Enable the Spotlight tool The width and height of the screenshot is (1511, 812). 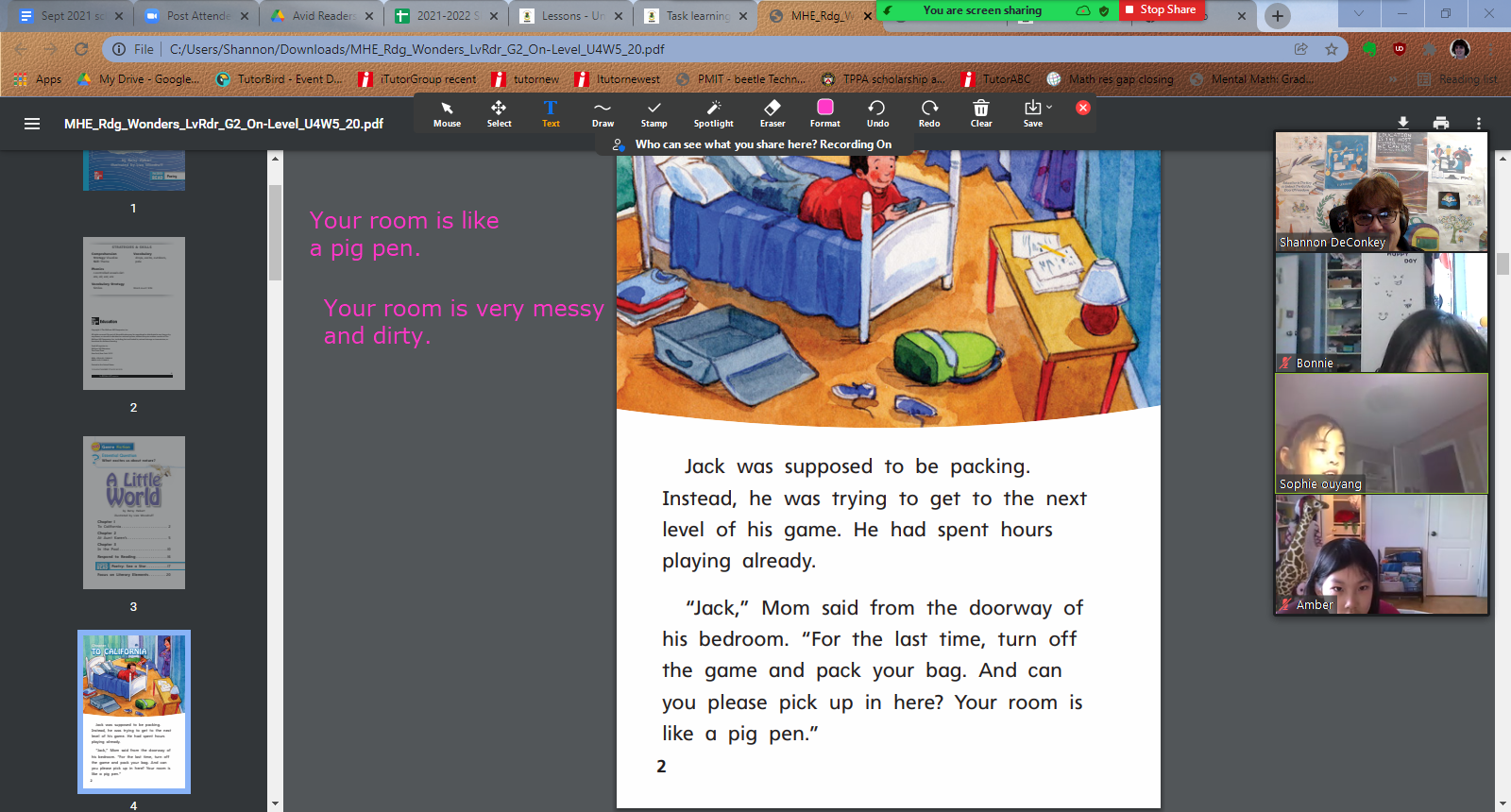tap(713, 113)
